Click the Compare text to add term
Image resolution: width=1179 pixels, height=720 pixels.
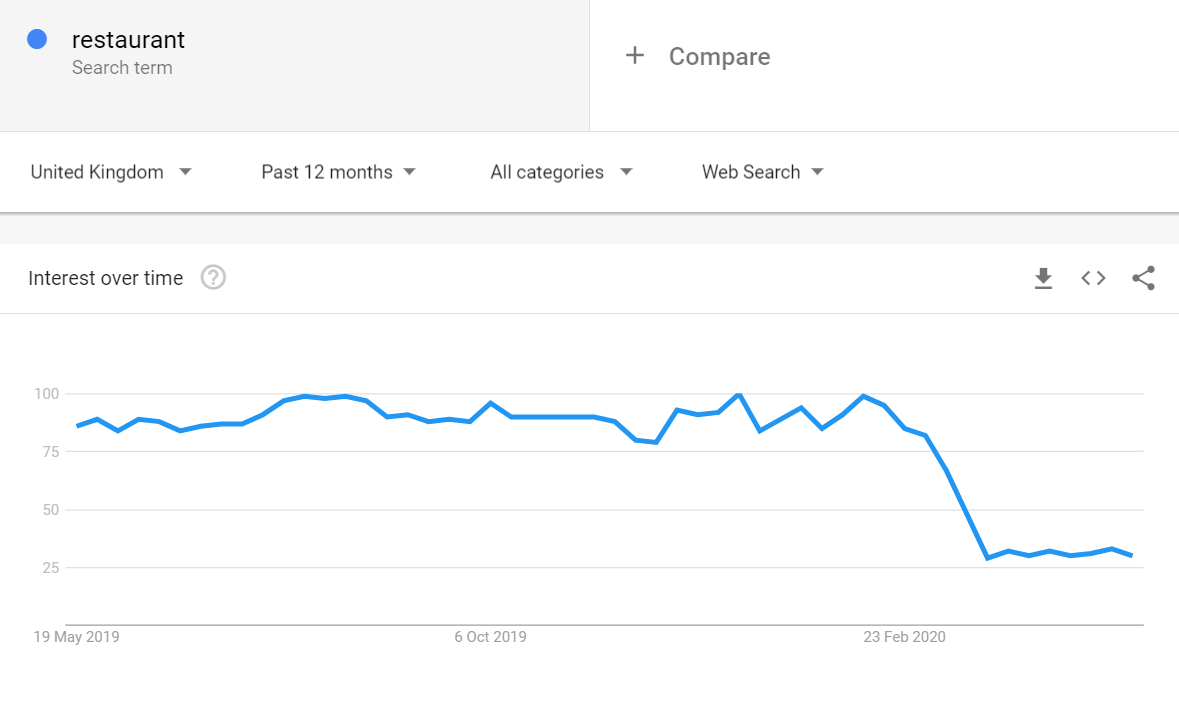[719, 57]
